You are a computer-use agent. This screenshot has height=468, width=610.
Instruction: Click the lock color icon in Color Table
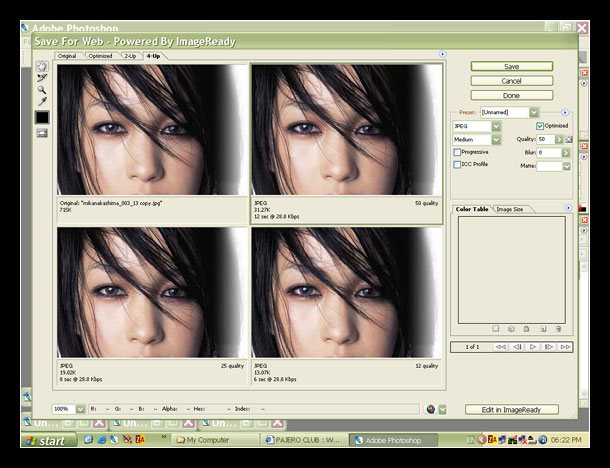tap(527, 328)
